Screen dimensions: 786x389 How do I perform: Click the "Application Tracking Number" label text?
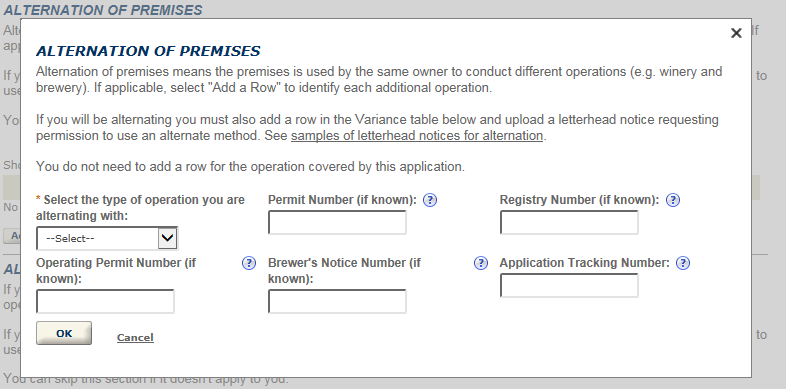584,263
